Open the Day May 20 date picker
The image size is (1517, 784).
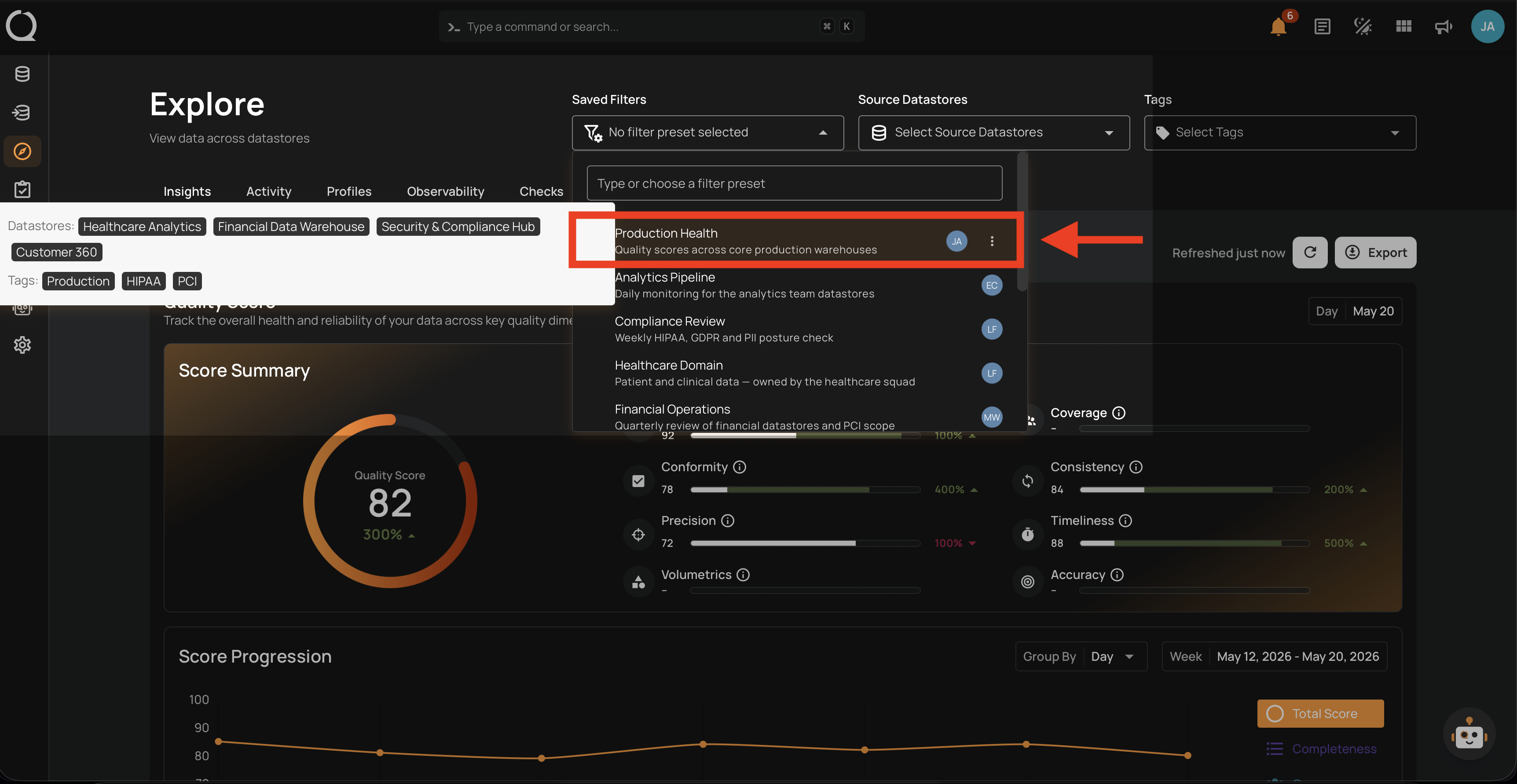[1355, 311]
